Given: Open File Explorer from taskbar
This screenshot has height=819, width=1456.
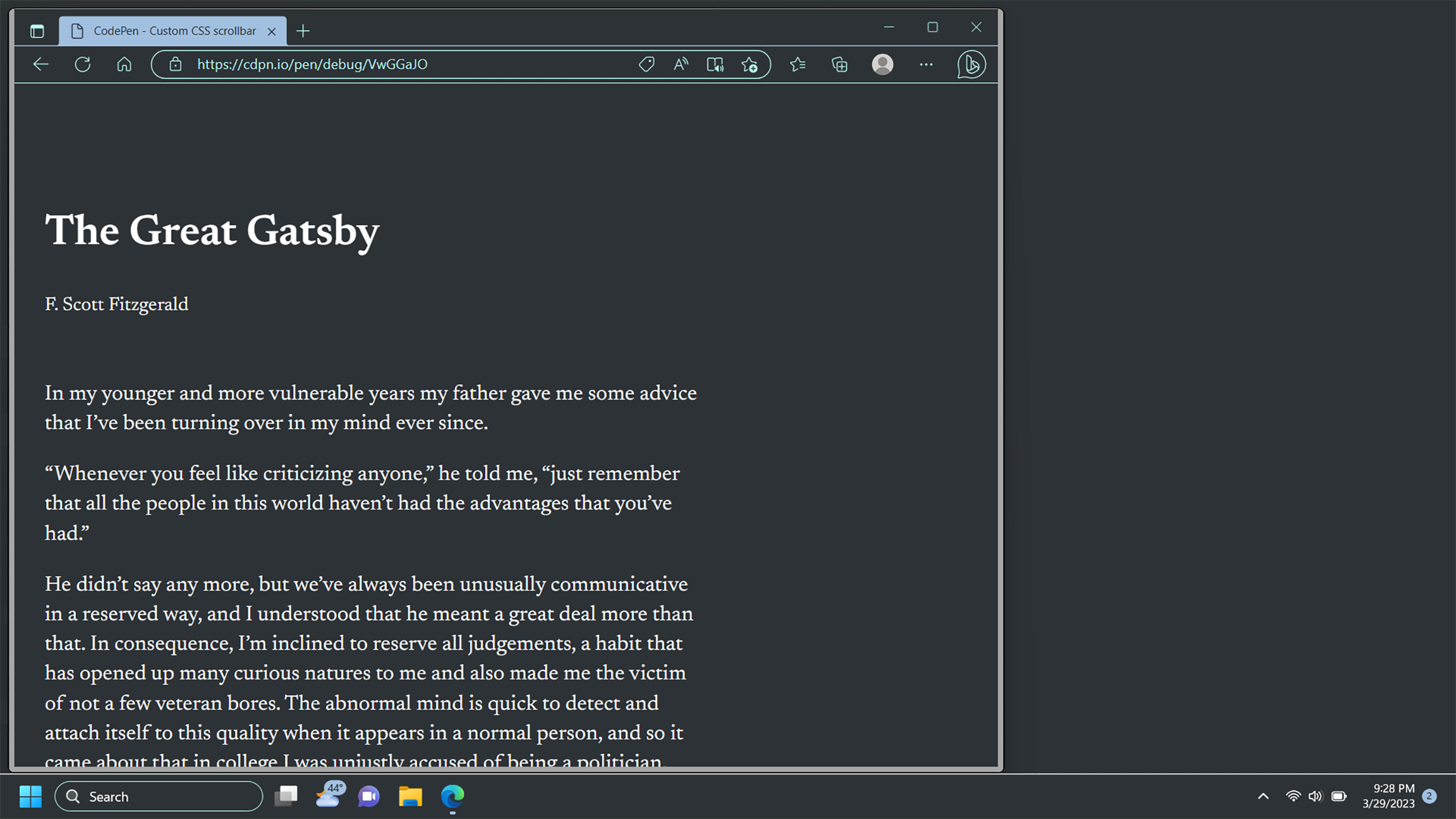Looking at the screenshot, I should click(x=411, y=796).
